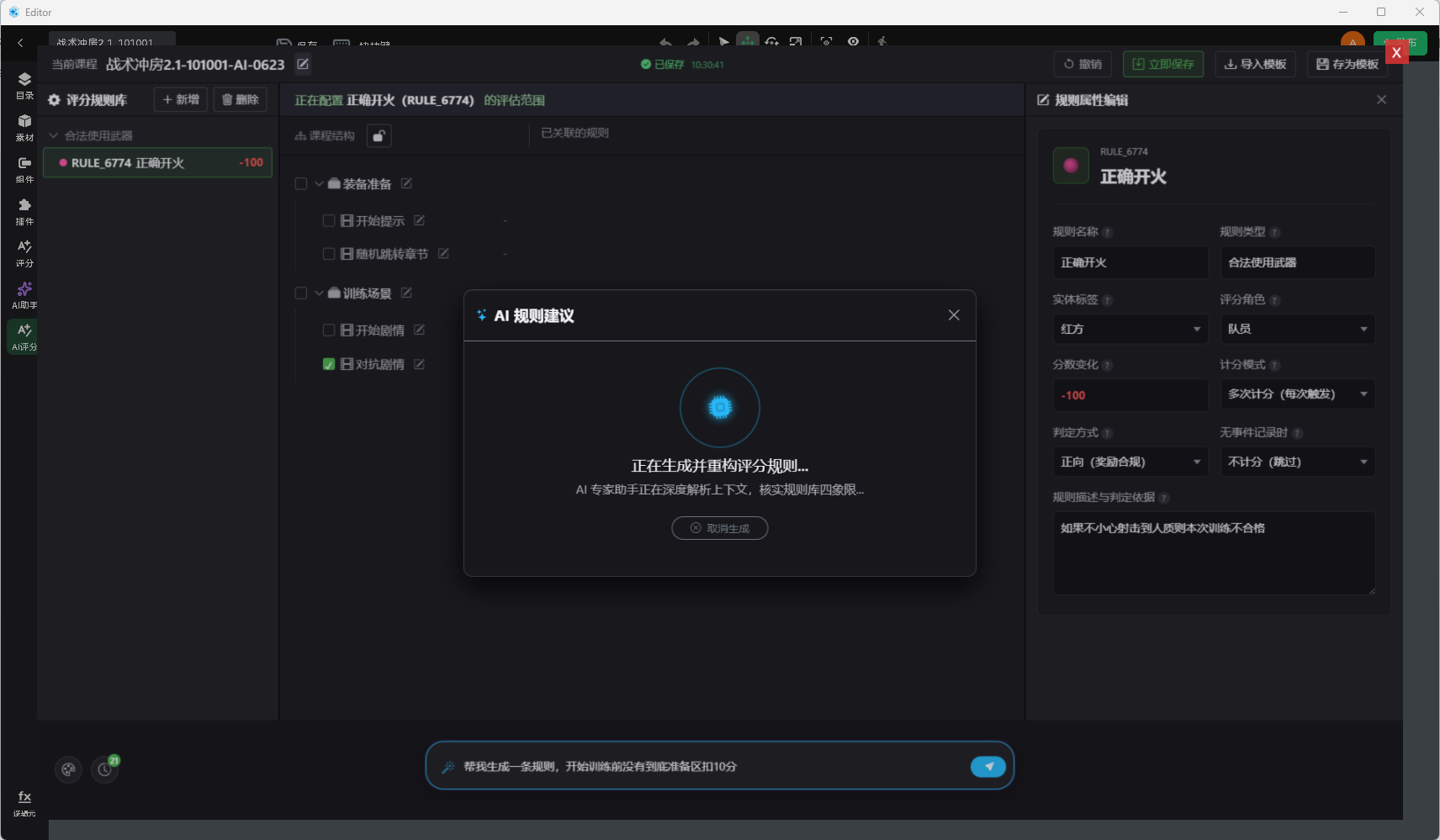Toggle the lock icon beside 课程结构
The height and width of the screenshot is (840, 1440).
[379, 135]
